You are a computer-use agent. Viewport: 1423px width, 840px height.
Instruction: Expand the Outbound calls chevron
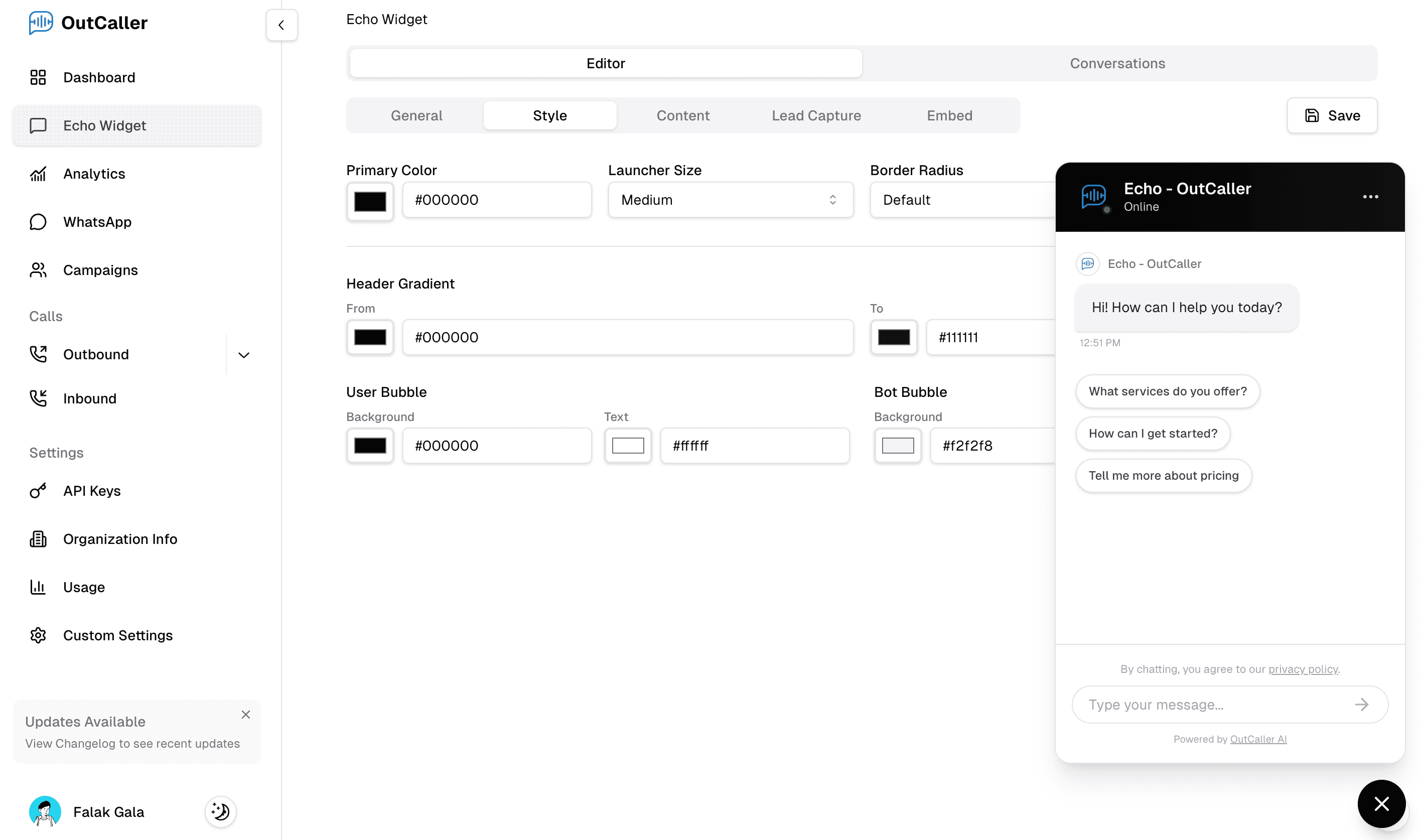click(x=244, y=355)
